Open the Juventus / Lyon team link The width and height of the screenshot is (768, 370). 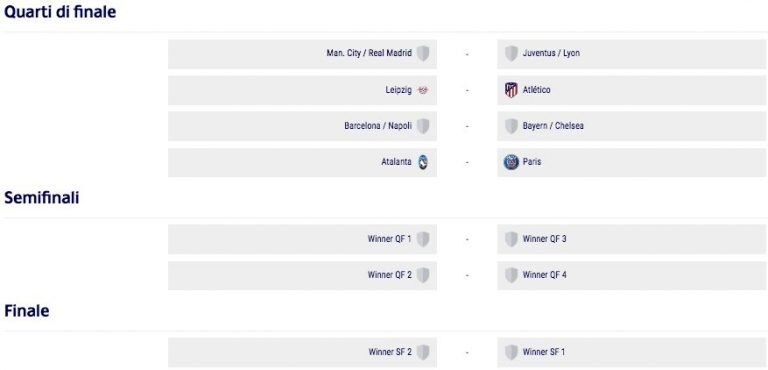[551, 53]
